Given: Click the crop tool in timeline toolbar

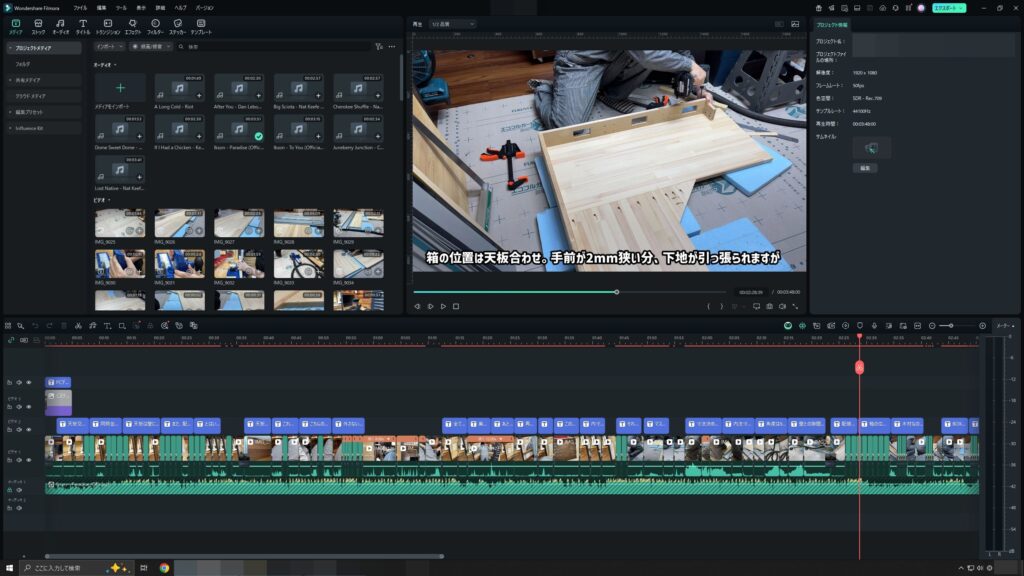Looking at the screenshot, I should (x=122, y=326).
